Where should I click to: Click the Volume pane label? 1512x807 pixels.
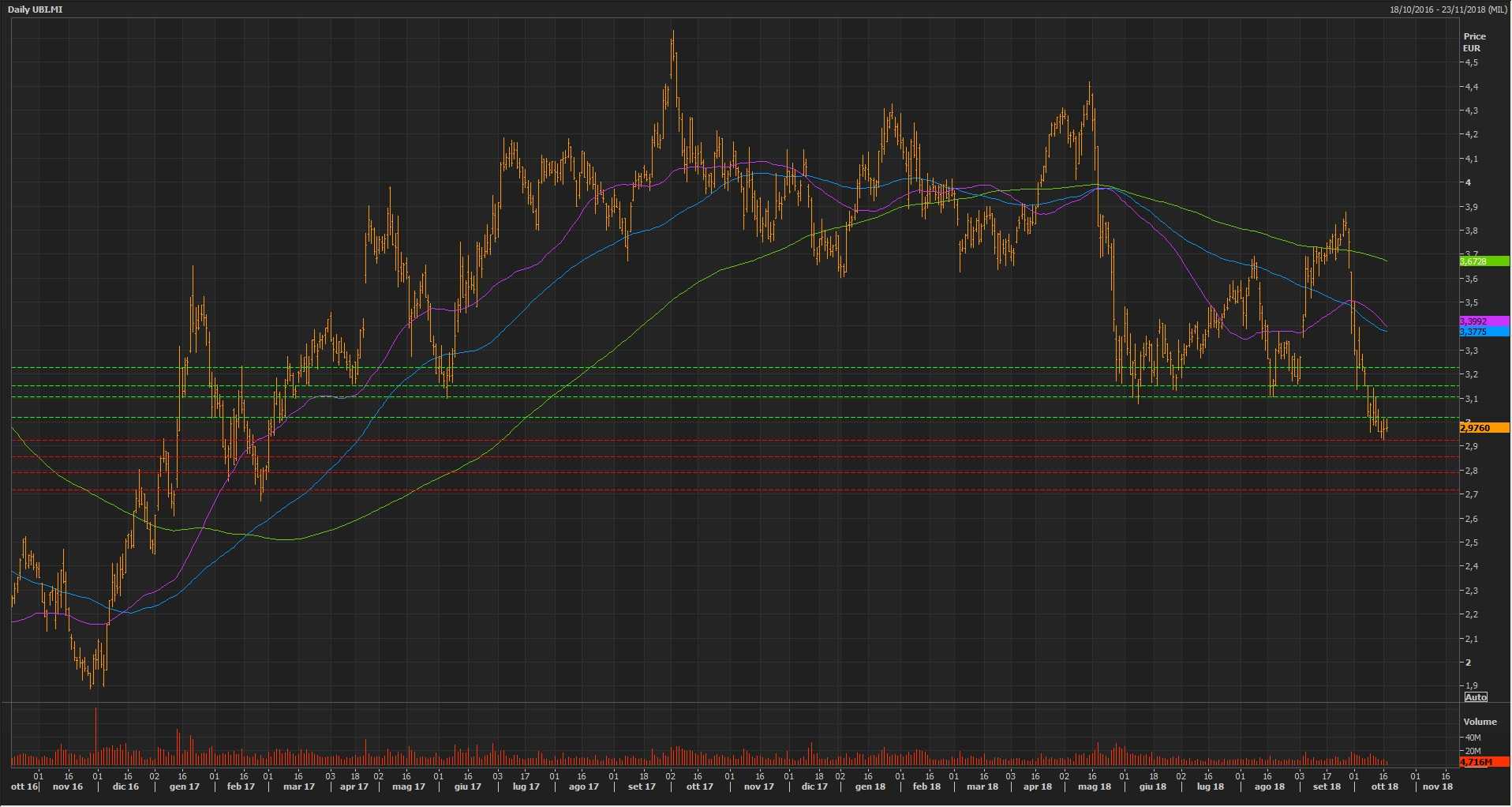pos(1480,722)
